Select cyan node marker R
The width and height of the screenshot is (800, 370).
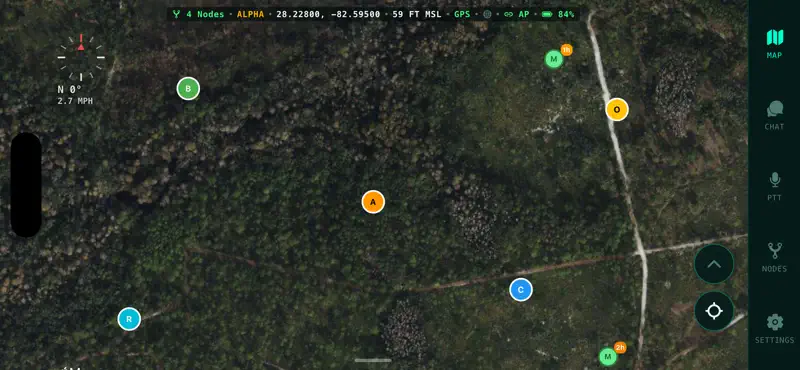click(129, 319)
